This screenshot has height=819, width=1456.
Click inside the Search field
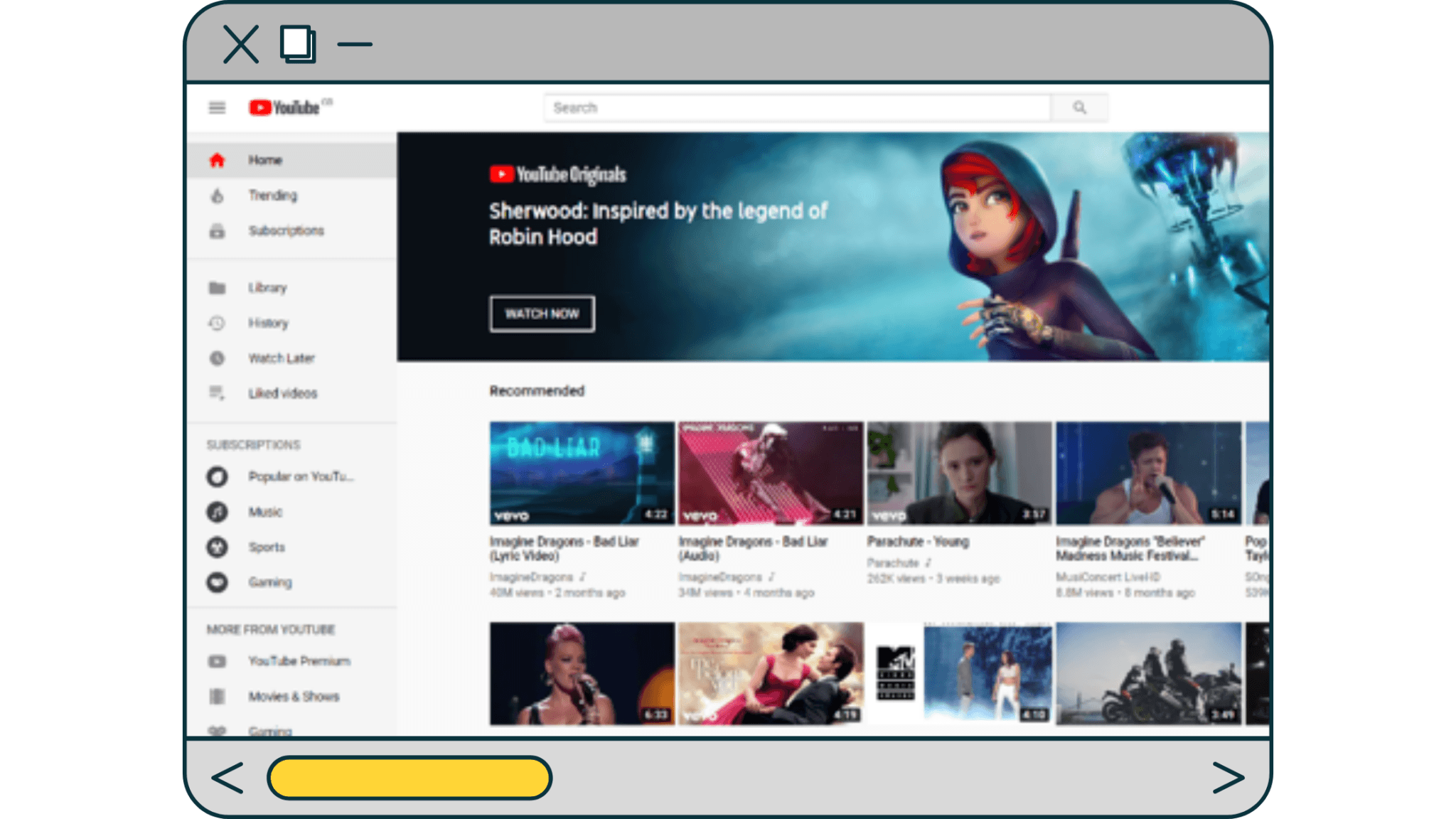pos(797,108)
